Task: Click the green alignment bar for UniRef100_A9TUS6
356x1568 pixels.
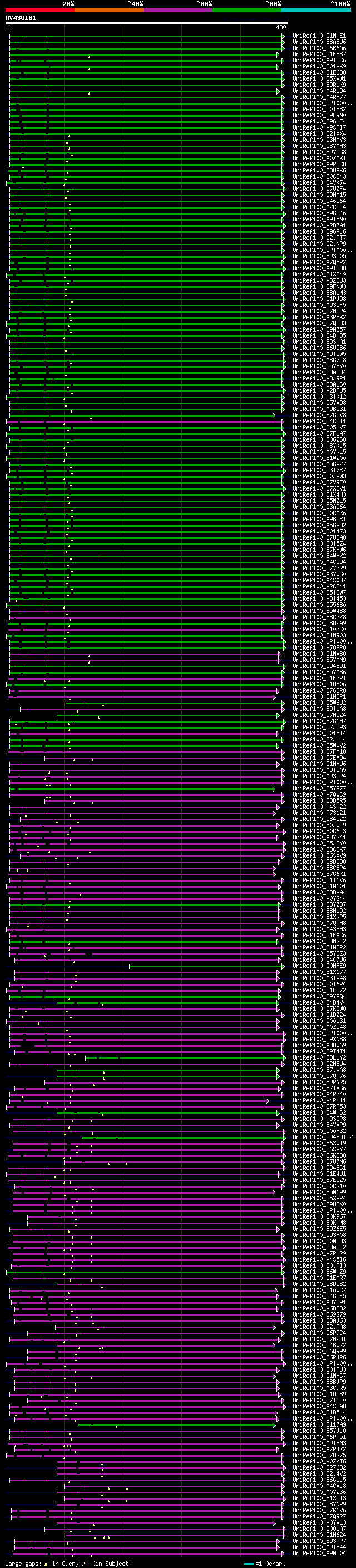Action: (146, 60)
